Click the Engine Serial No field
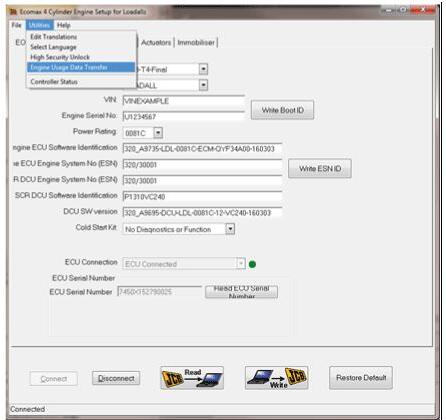The height and width of the screenshot is (420, 446). 184,117
